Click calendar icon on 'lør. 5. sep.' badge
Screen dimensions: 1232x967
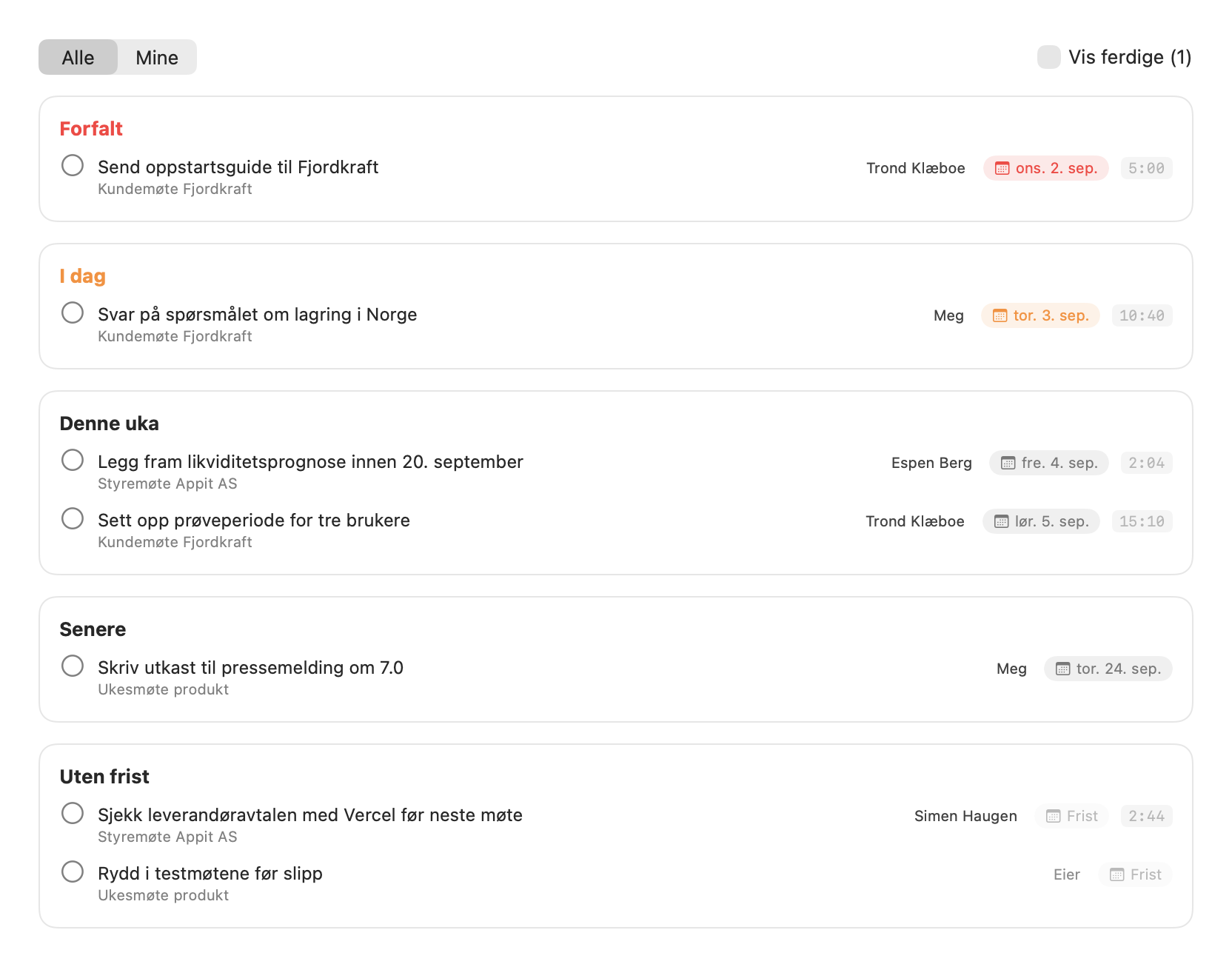pyautogui.click(x=1001, y=521)
